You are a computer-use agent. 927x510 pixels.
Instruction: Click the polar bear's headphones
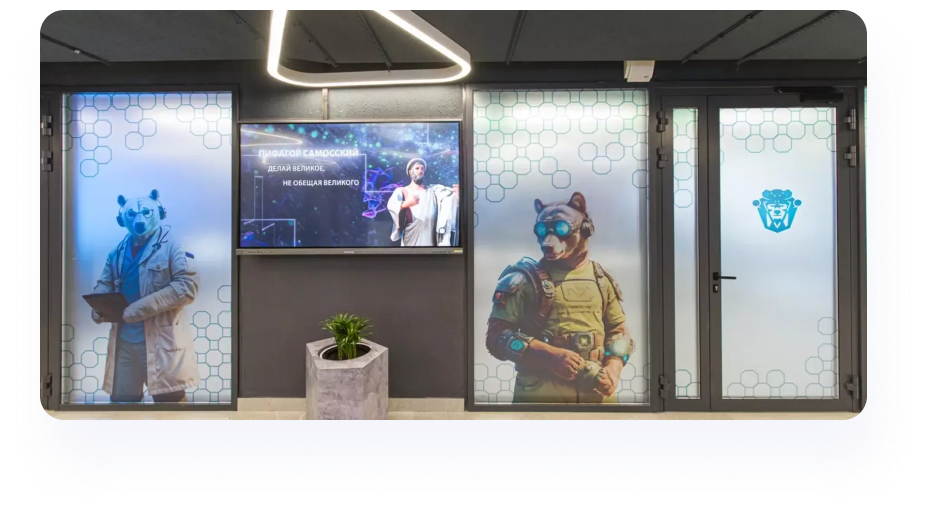(x=121, y=217)
